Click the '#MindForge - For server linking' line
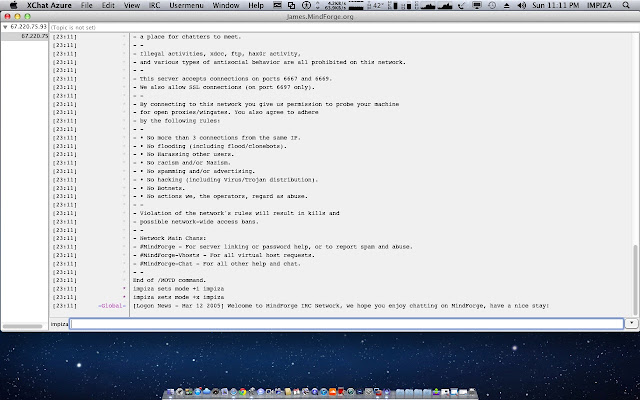Screen dimensions: 640x400 (x=273, y=247)
